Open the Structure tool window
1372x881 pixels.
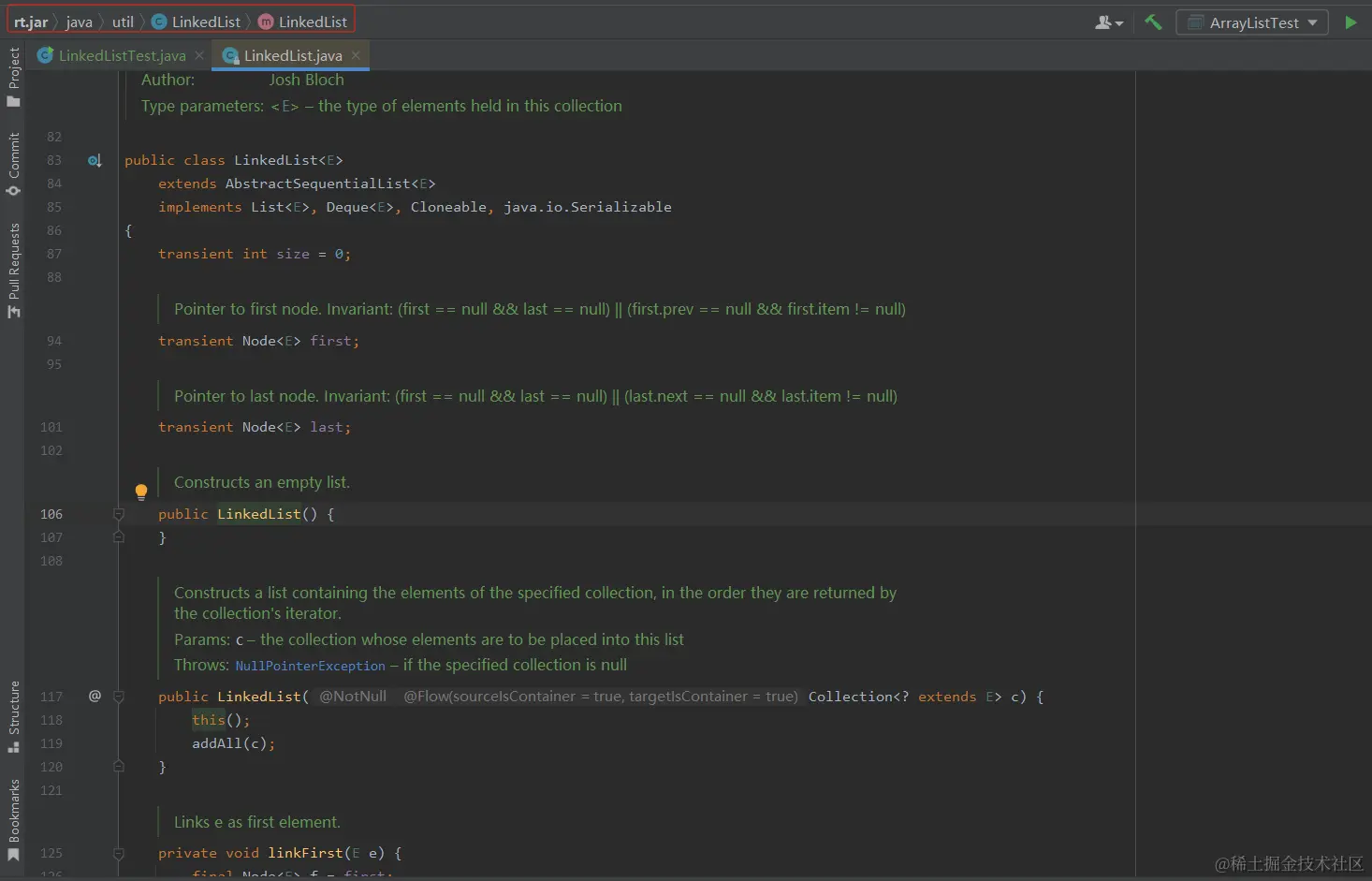[13, 716]
